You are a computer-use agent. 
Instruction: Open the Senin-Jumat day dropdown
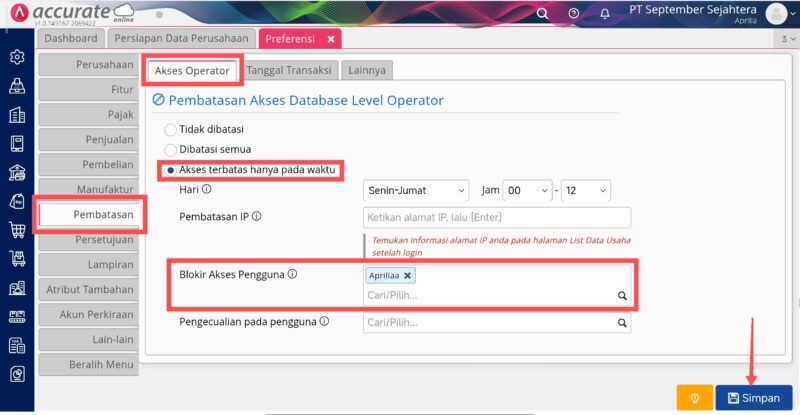(x=416, y=190)
